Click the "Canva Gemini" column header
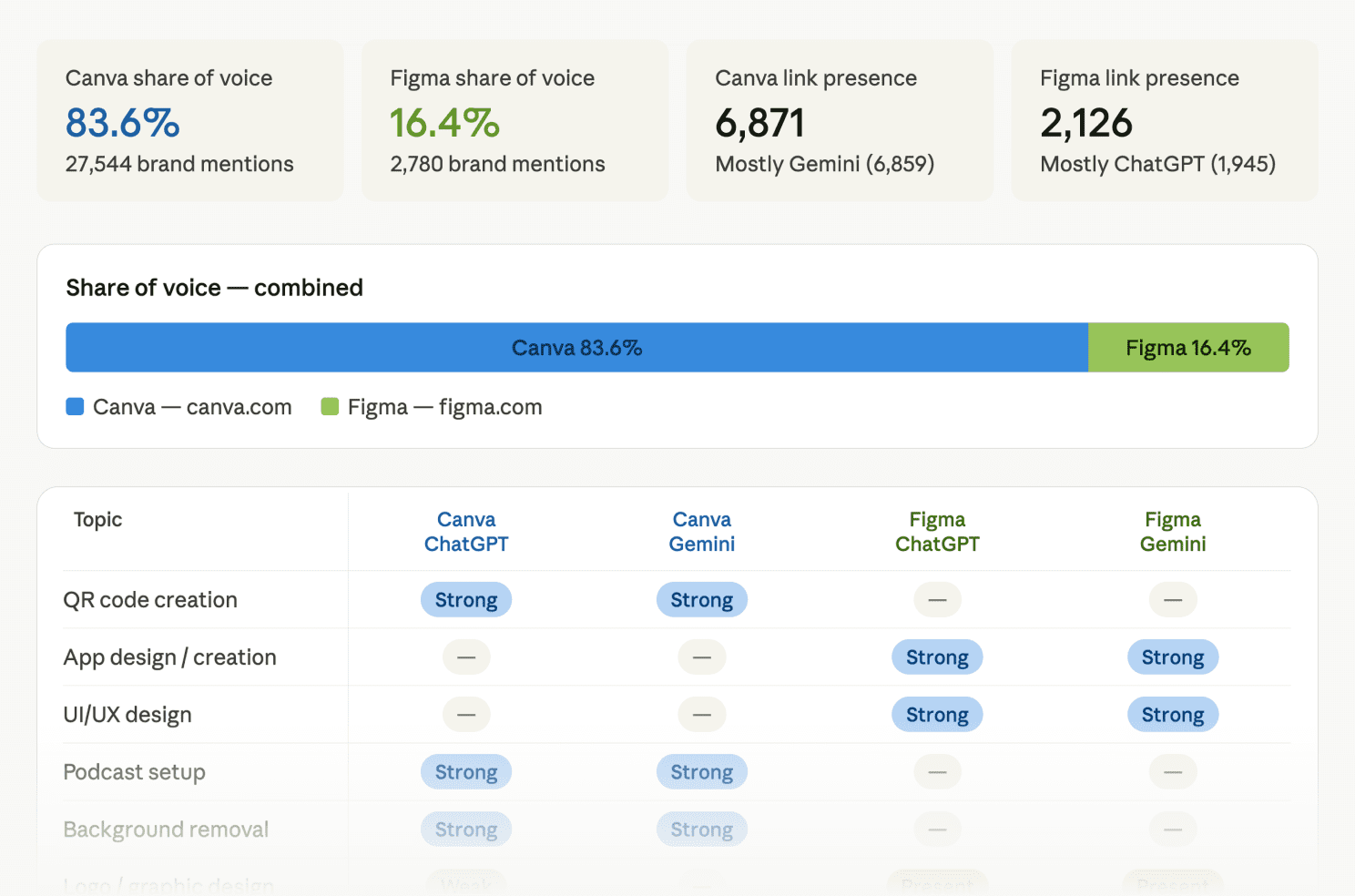Image resolution: width=1355 pixels, height=896 pixels. tap(702, 532)
